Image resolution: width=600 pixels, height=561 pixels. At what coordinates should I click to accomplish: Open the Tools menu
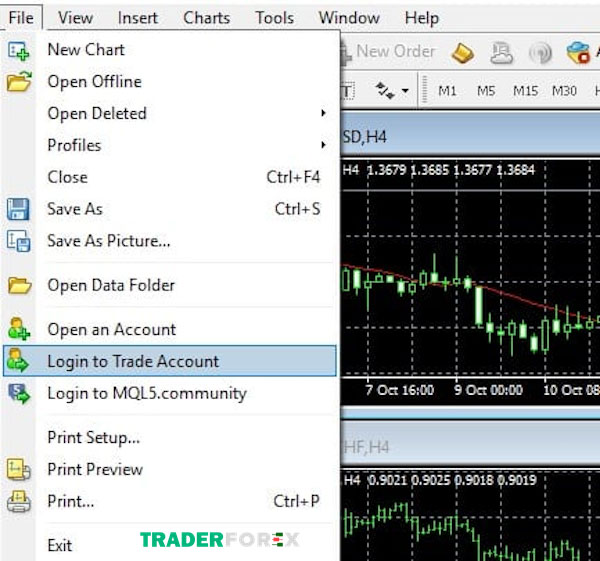pos(274,18)
